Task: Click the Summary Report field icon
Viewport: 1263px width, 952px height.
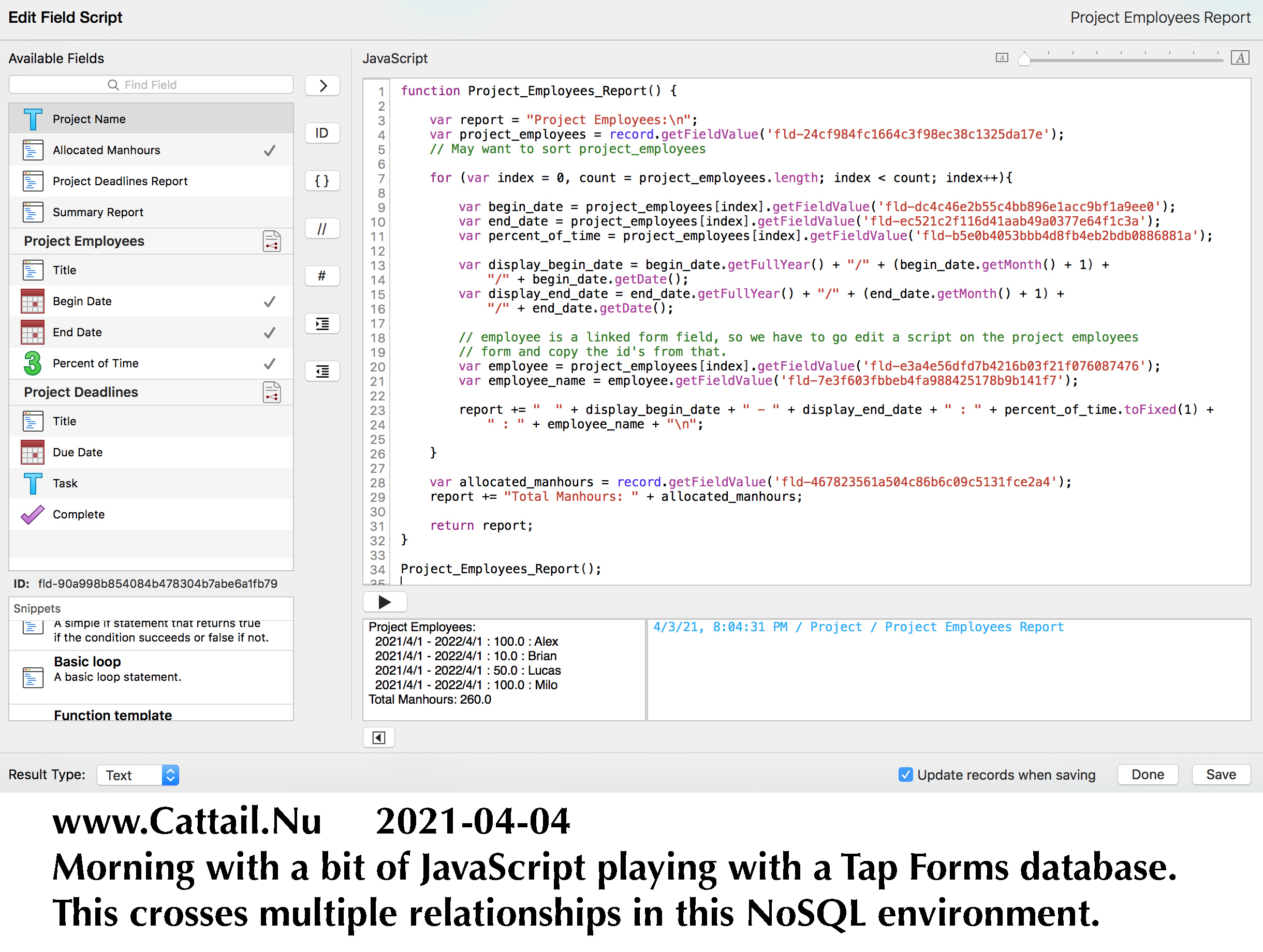Action: pyautogui.click(x=33, y=212)
